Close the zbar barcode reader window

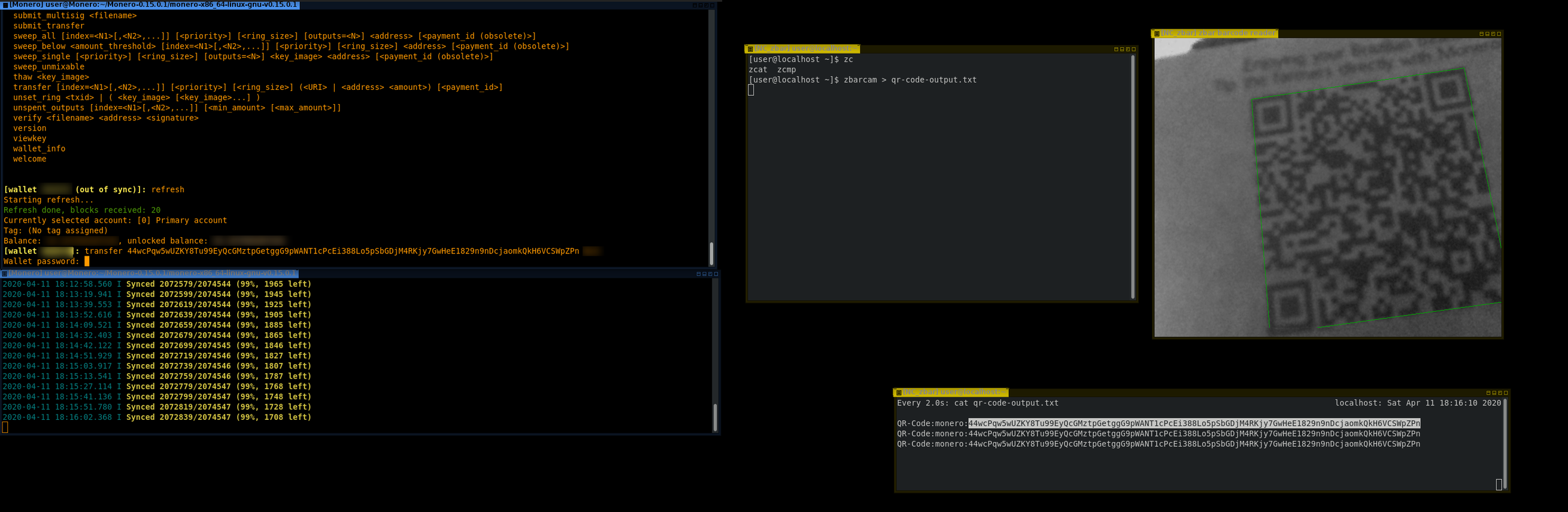(x=1499, y=34)
